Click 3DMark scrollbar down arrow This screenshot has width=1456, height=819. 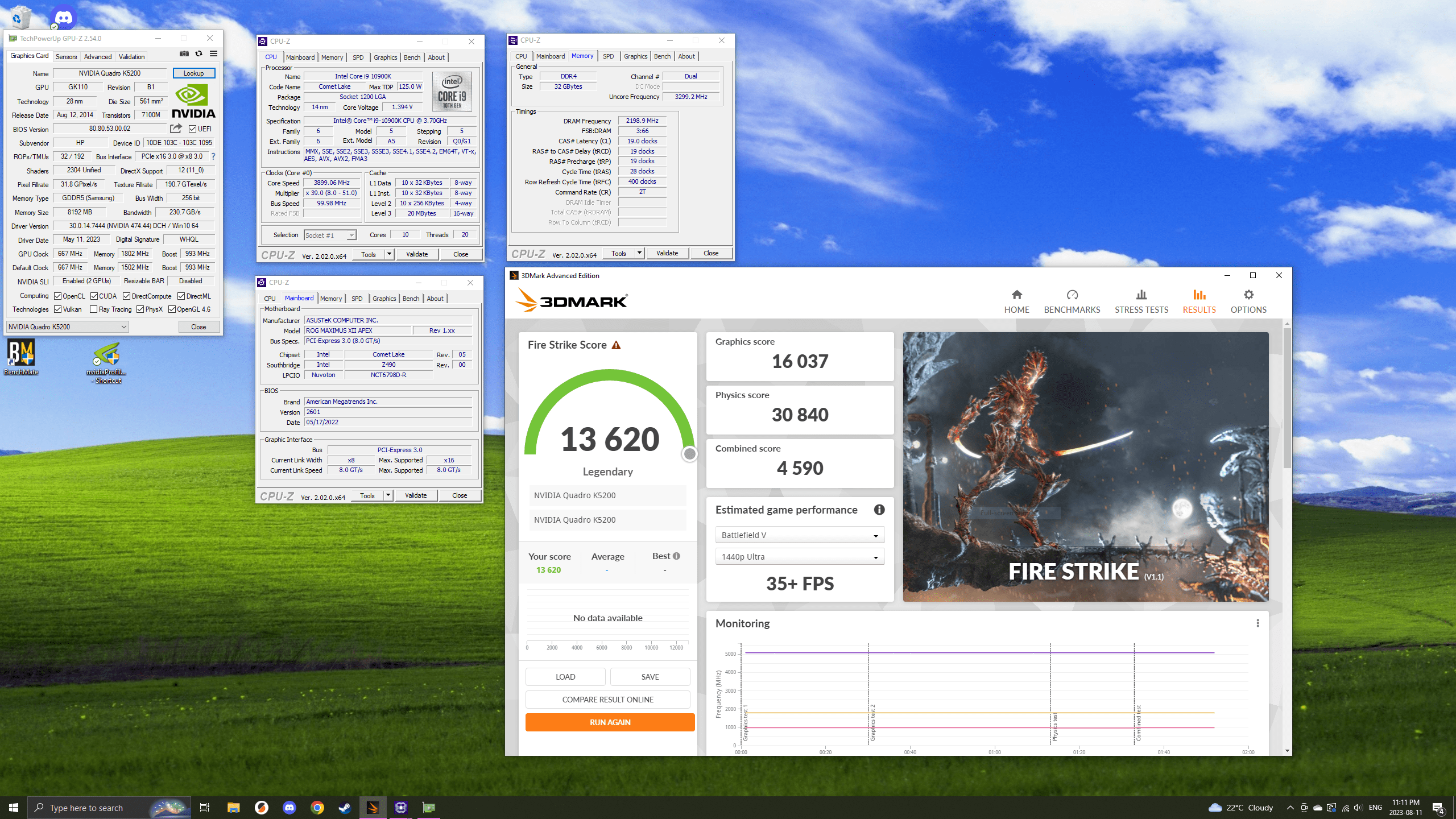(x=1287, y=751)
